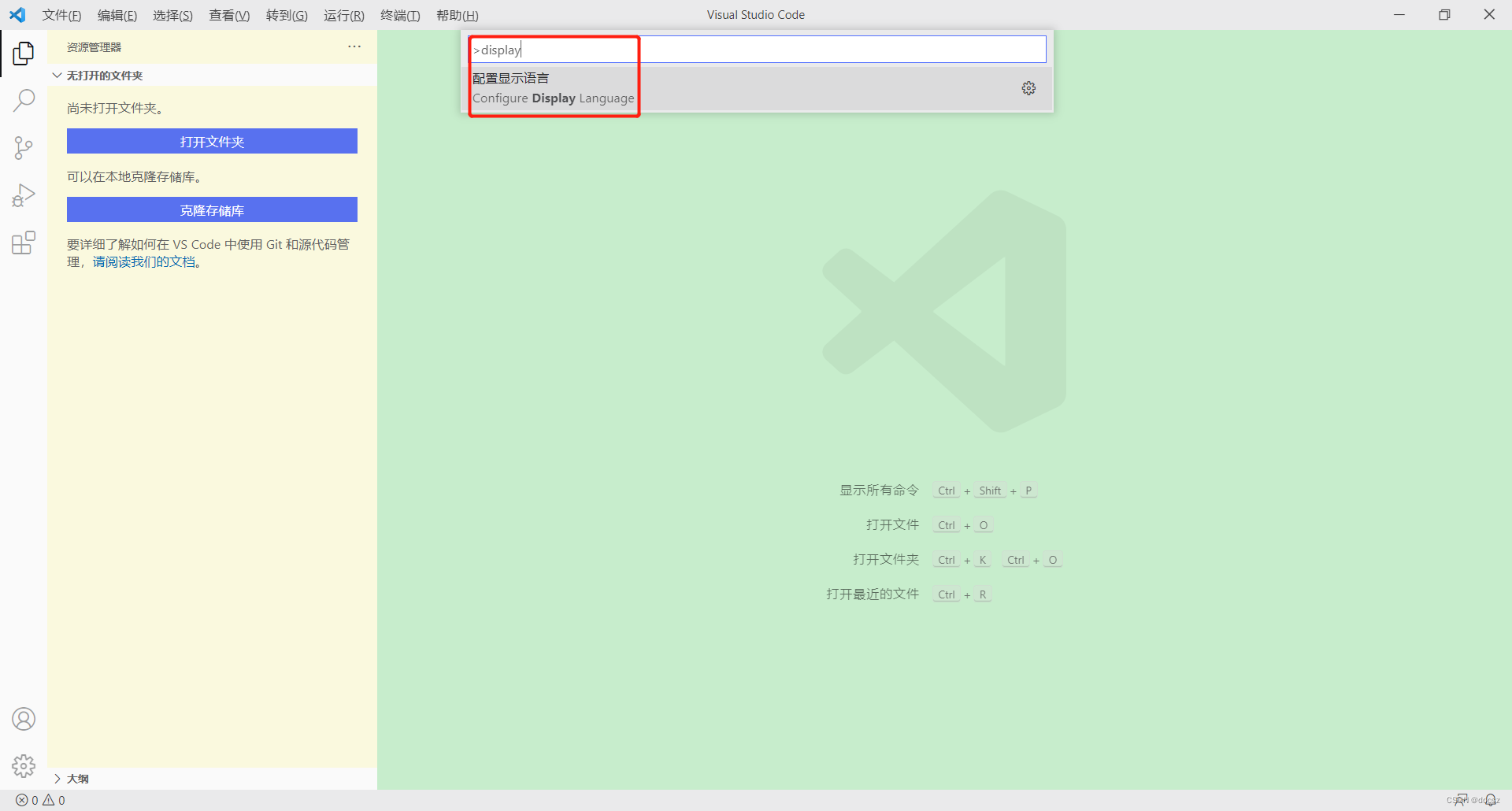The image size is (1512, 811).
Task: Open the Manage gear in activity bar
Action: tap(24, 765)
